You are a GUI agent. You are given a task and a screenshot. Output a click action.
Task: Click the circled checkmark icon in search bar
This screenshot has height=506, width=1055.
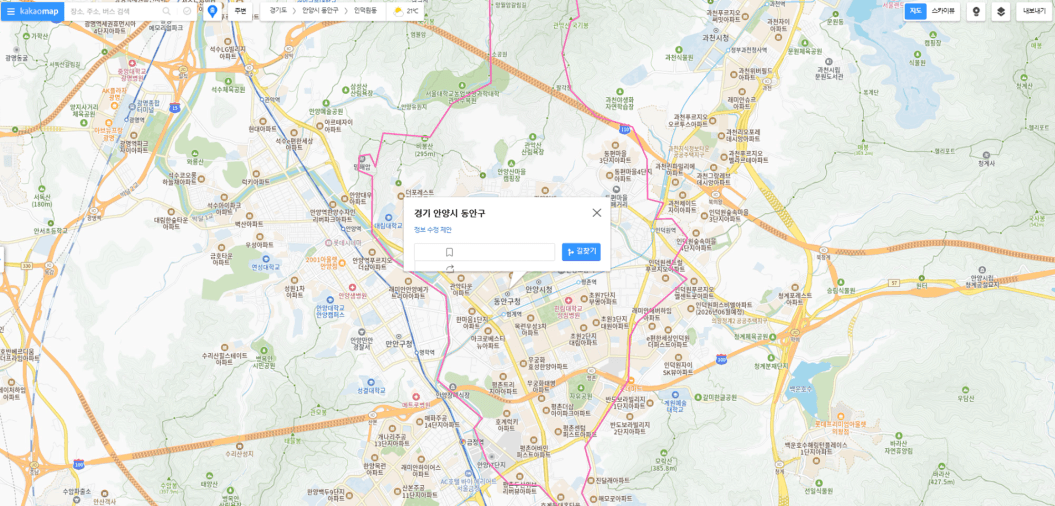point(187,11)
